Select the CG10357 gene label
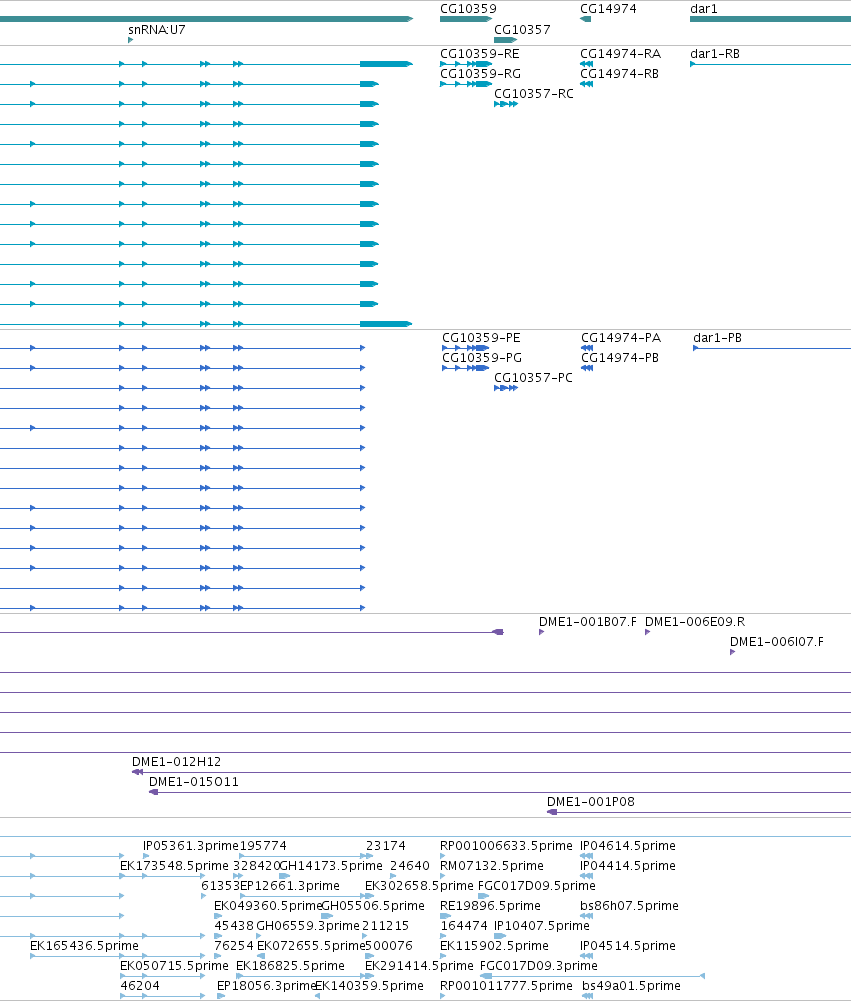Screen dimensions: 851x1001 tap(522, 29)
